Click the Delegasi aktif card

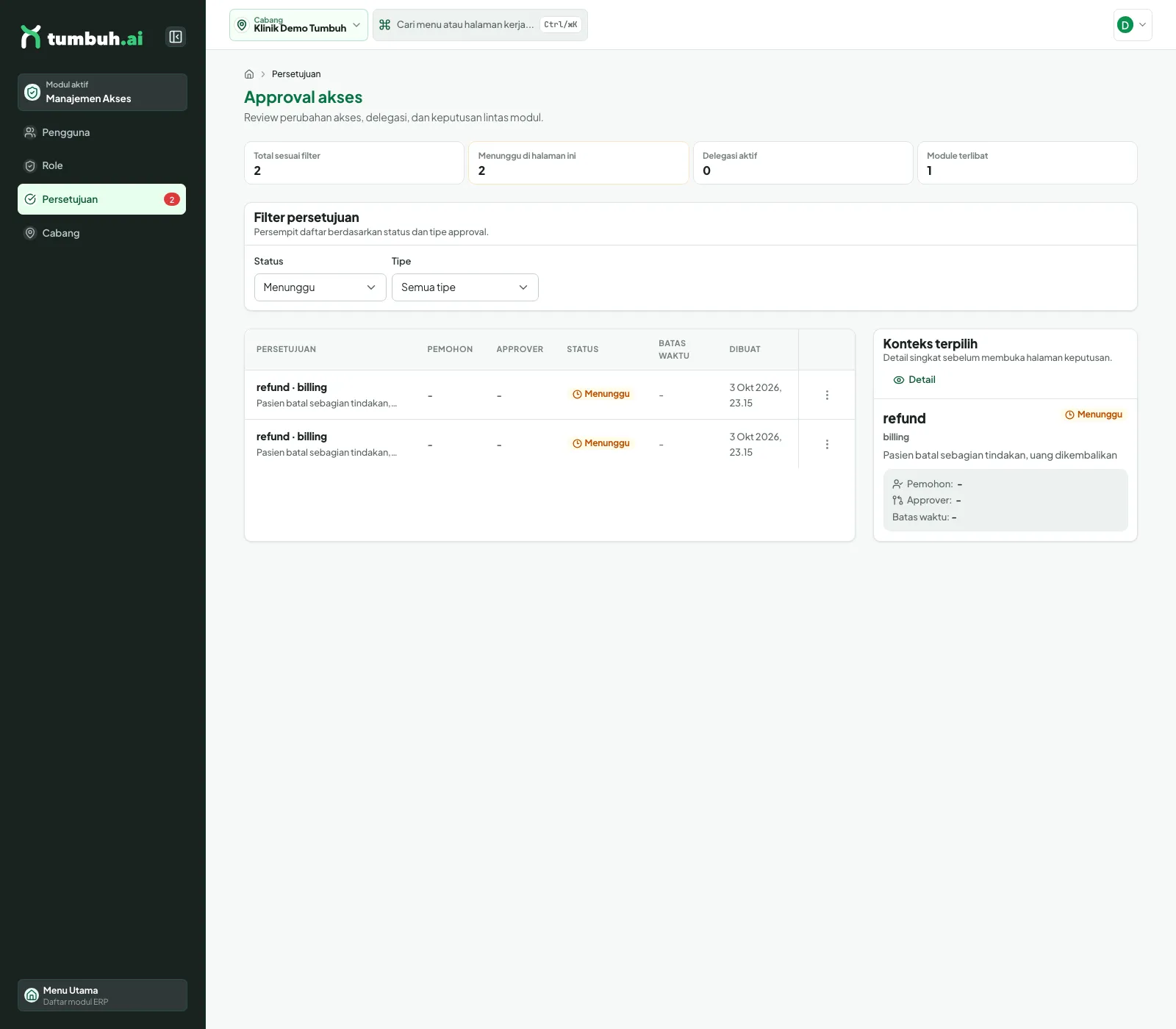(x=803, y=162)
